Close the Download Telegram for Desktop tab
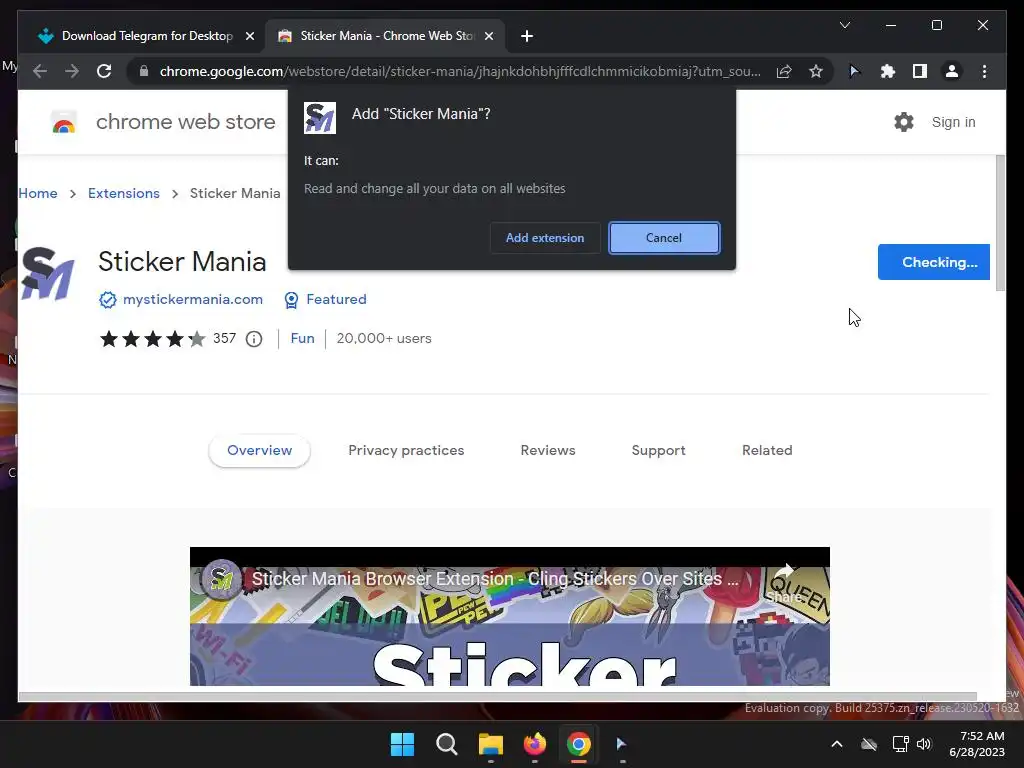The image size is (1024, 768). click(x=249, y=36)
